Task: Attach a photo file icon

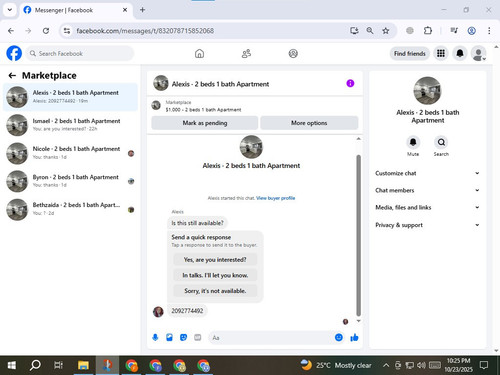Action: point(169,338)
